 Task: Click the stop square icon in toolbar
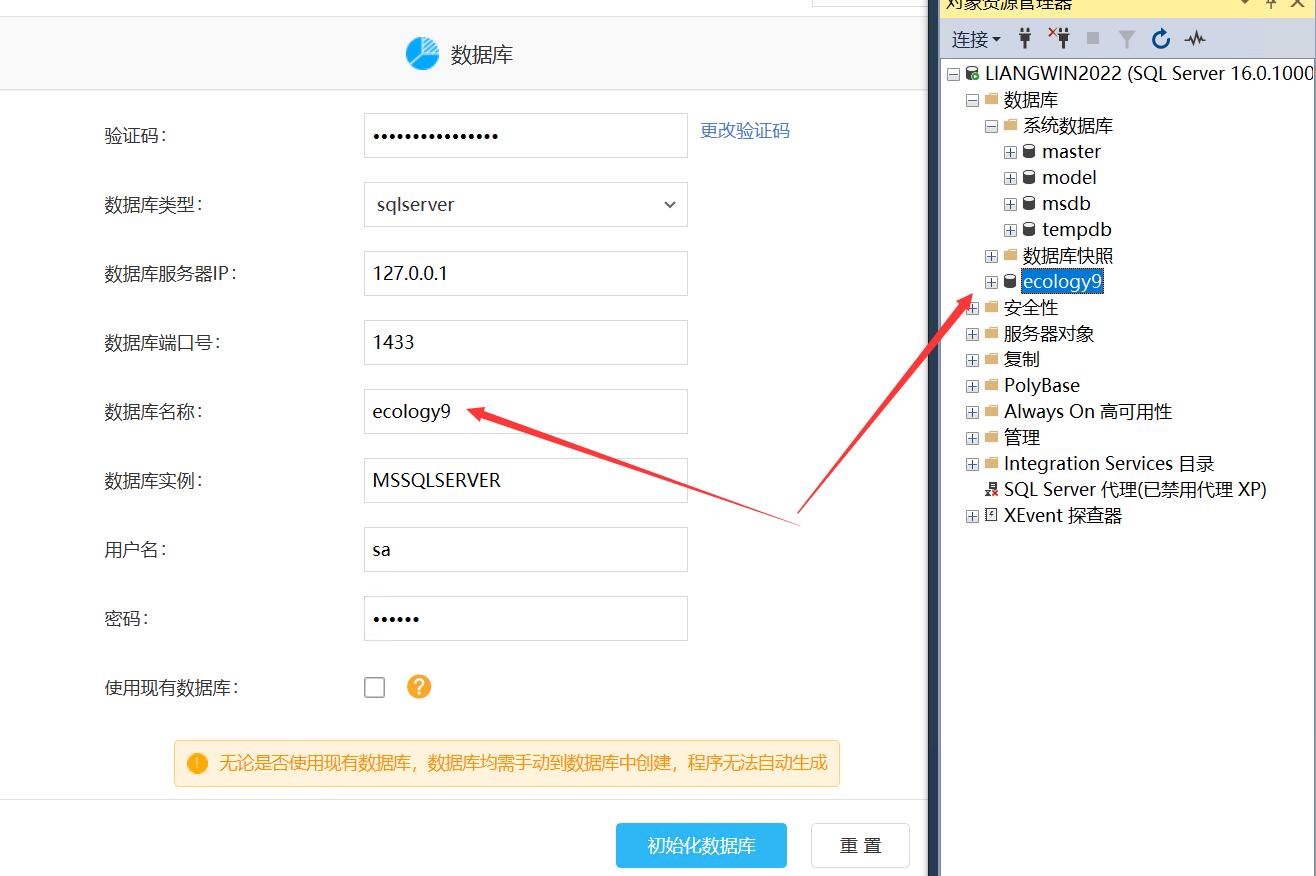pos(1093,39)
